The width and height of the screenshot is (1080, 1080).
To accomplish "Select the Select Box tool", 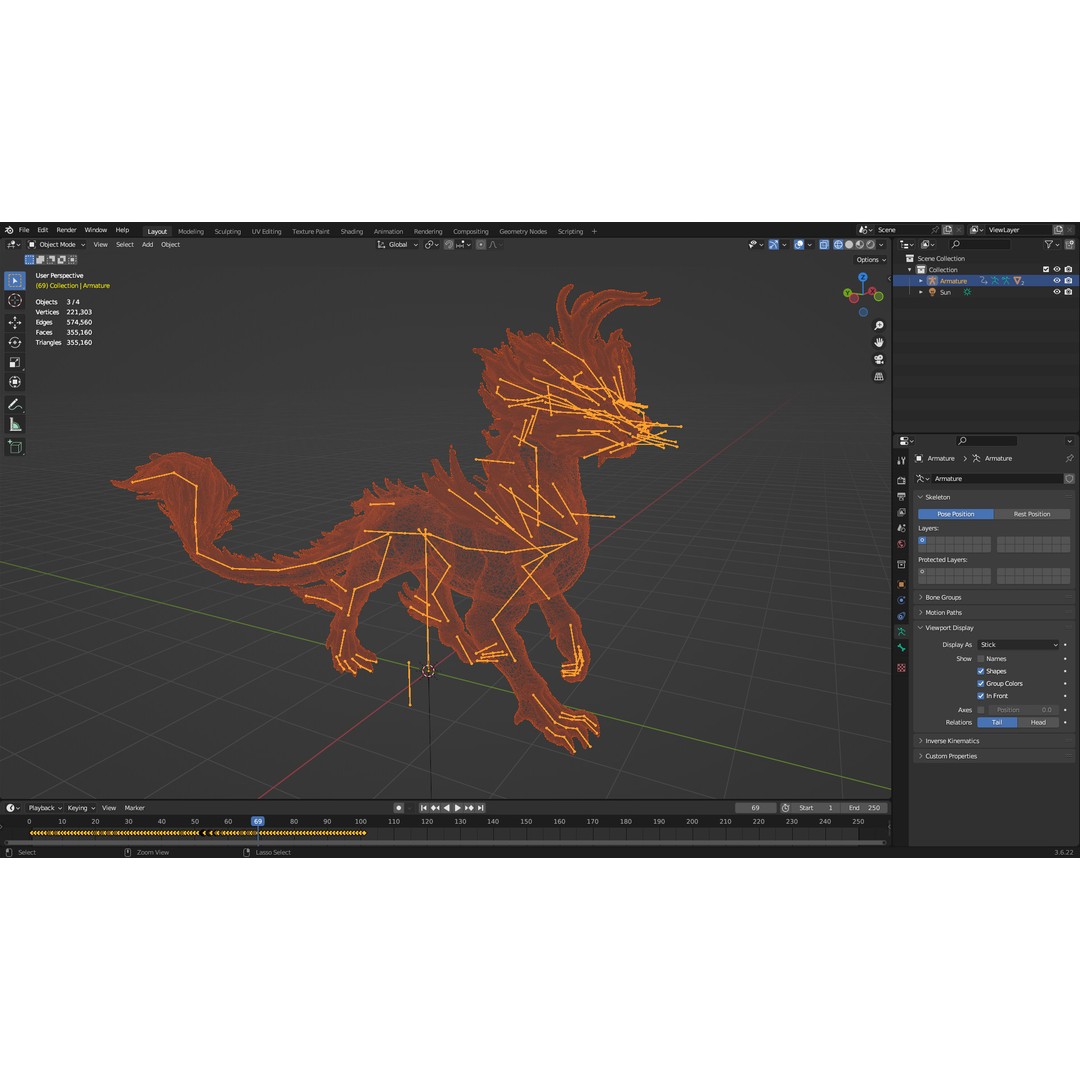I will coord(14,280).
